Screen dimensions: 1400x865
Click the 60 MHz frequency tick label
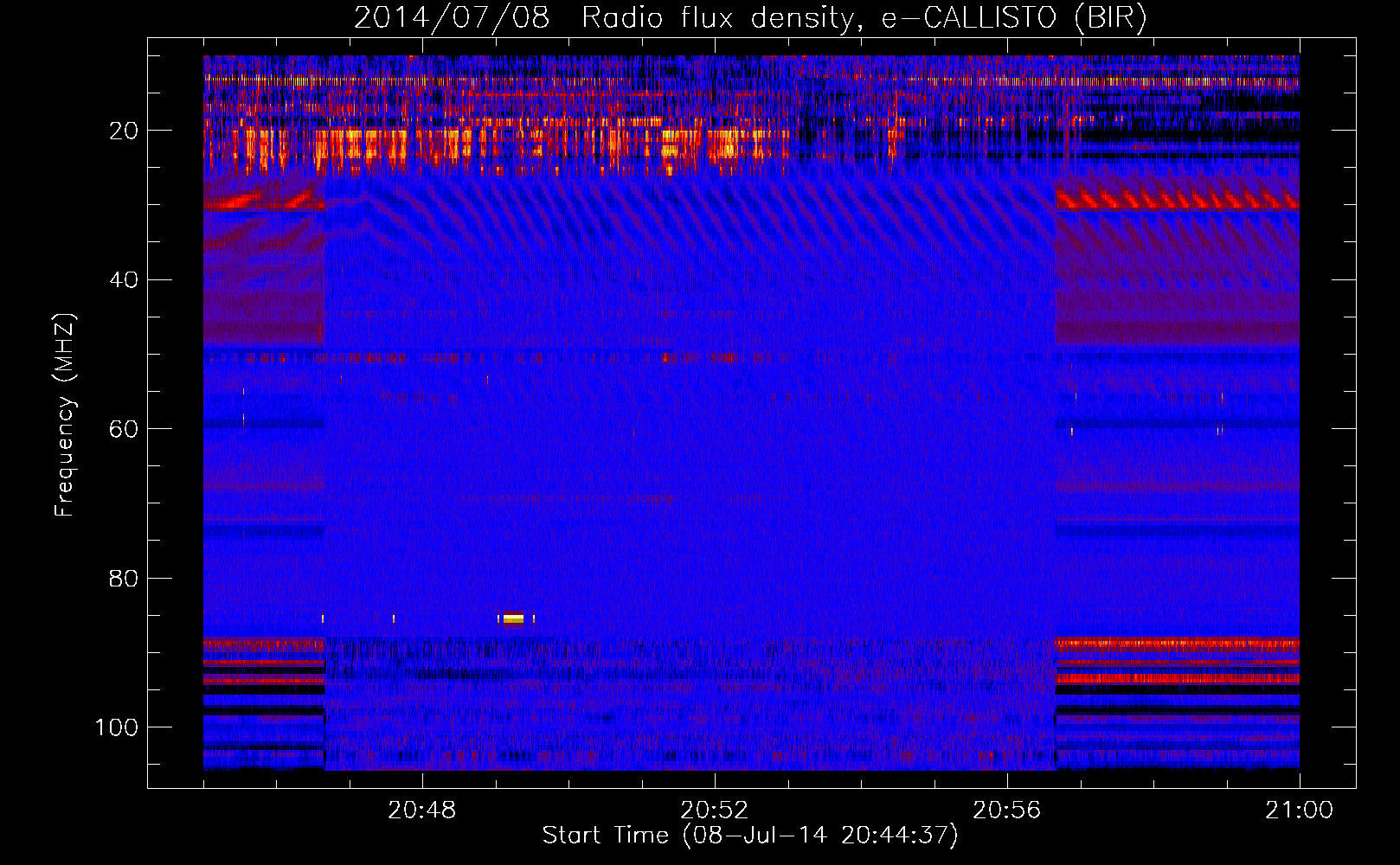tap(124, 429)
